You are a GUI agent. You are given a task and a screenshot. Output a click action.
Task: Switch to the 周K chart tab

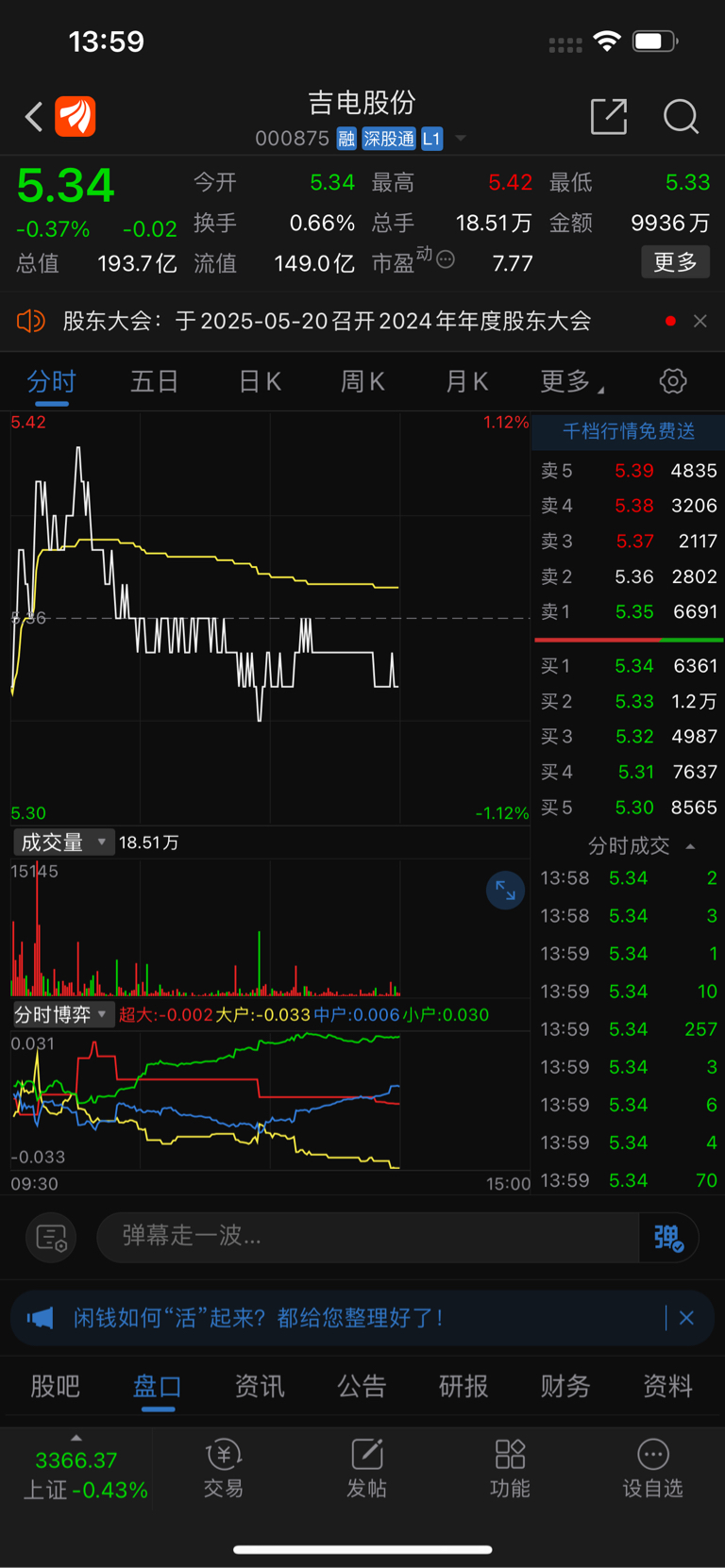362,381
